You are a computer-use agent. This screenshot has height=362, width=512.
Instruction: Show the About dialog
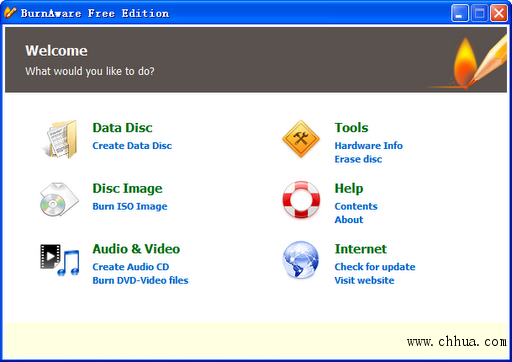tap(349, 220)
